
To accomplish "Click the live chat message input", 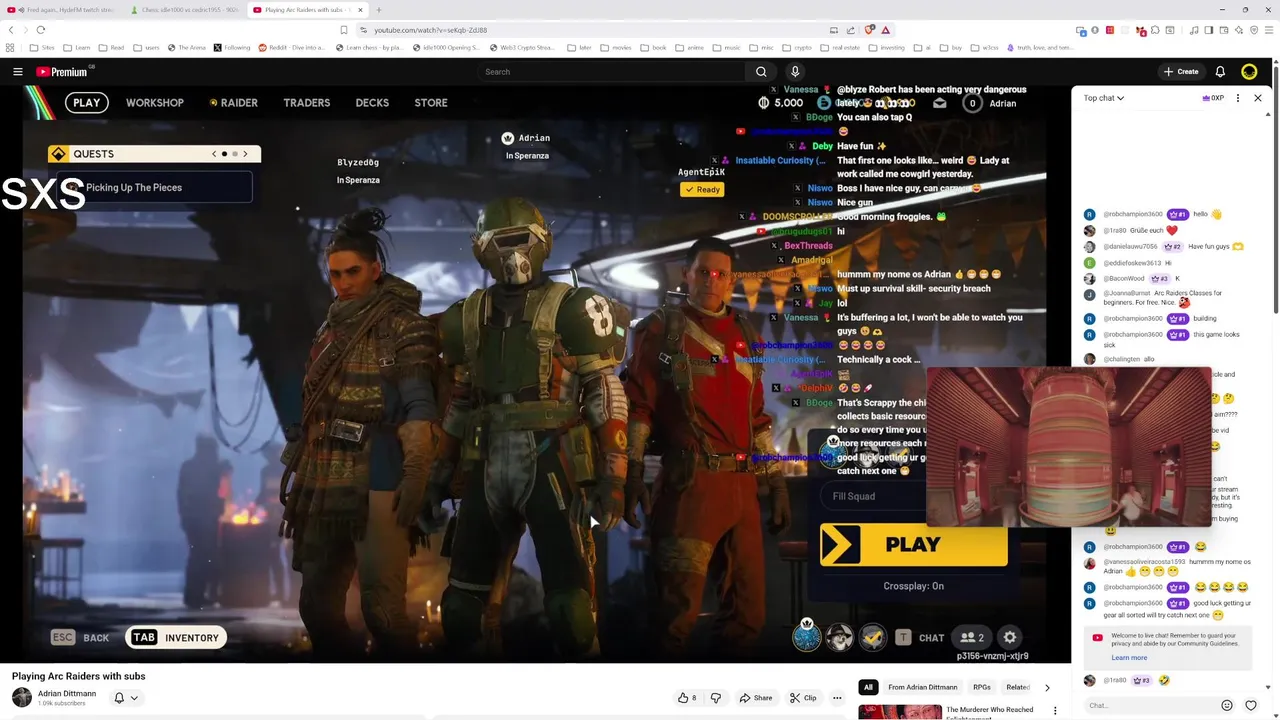I will 1150,705.
